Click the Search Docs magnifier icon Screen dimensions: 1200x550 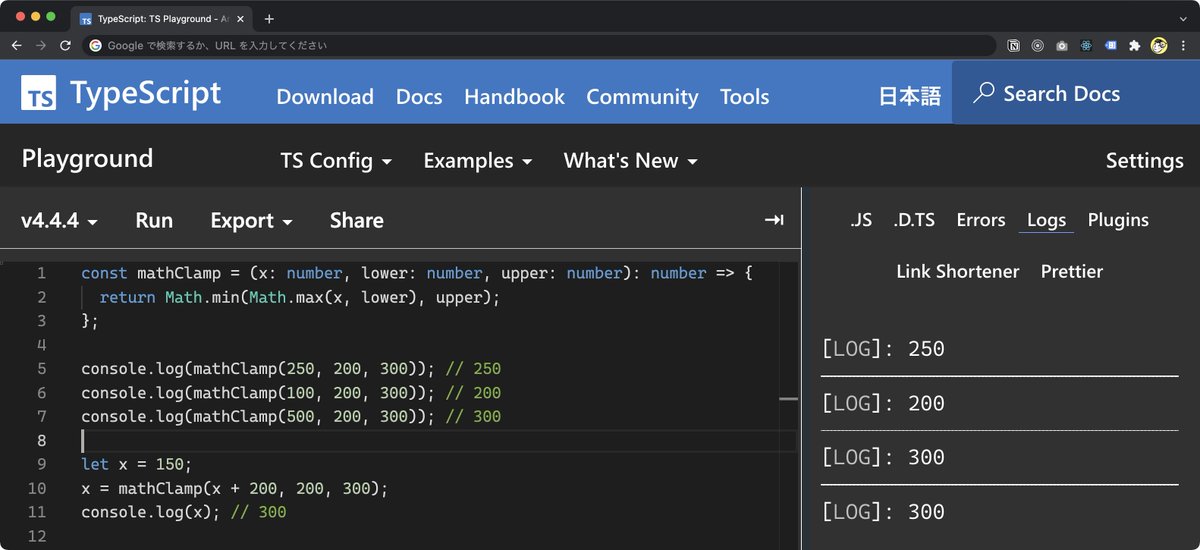click(x=984, y=93)
